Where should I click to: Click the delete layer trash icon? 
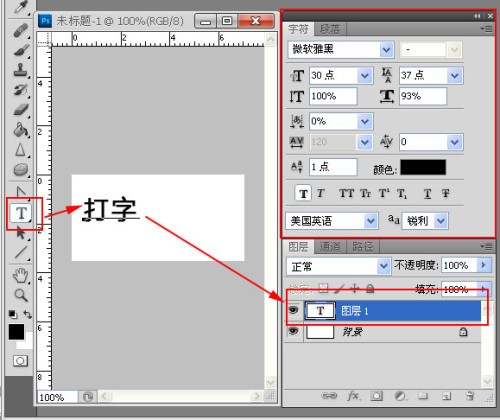pyautogui.click(x=470, y=396)
